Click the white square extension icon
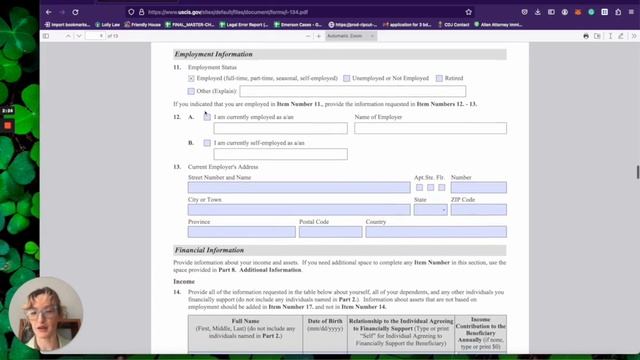Viewport: 640px width, 360px height. click(604, 12)
